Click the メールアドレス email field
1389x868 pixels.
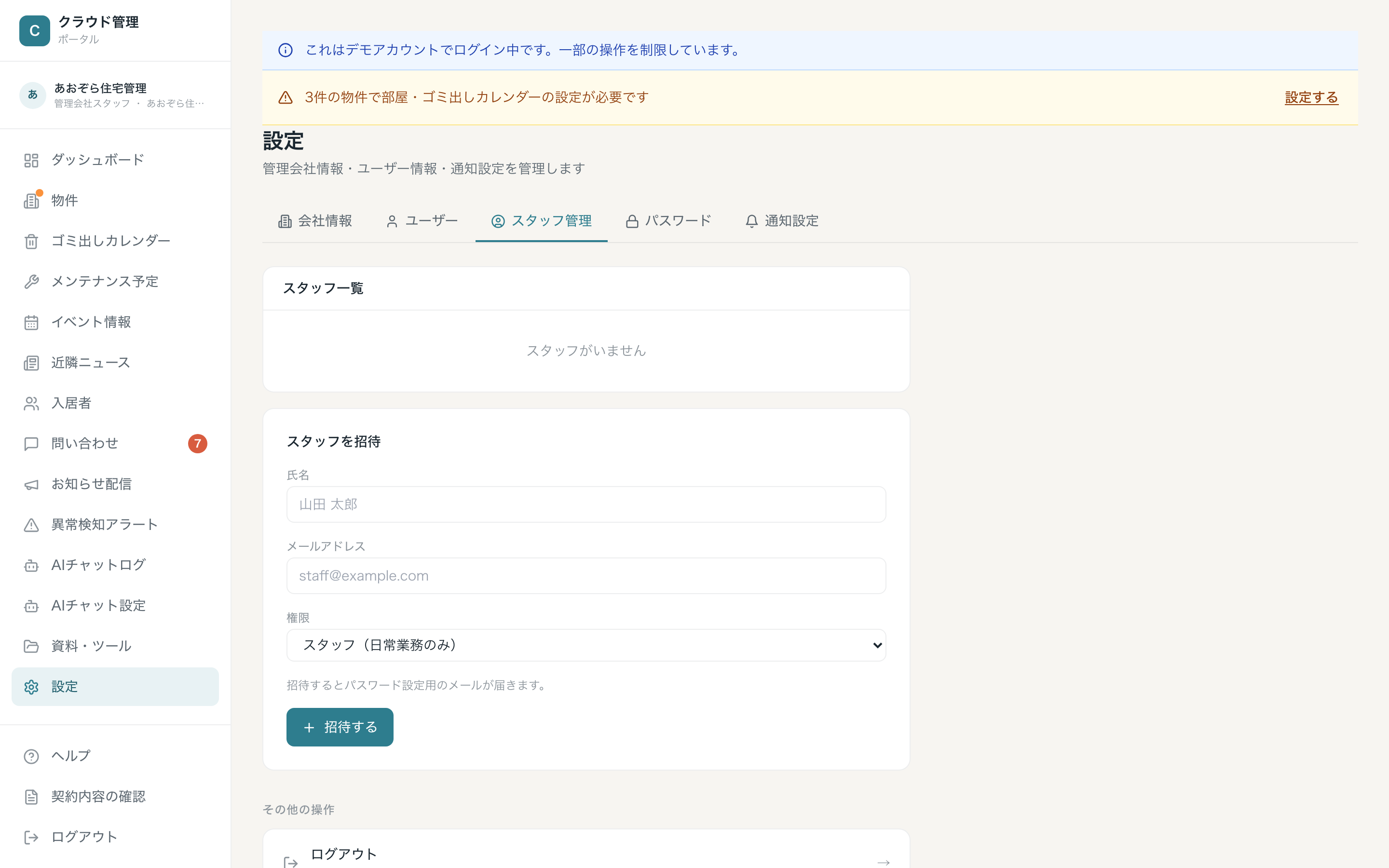(x=586, y=576)
